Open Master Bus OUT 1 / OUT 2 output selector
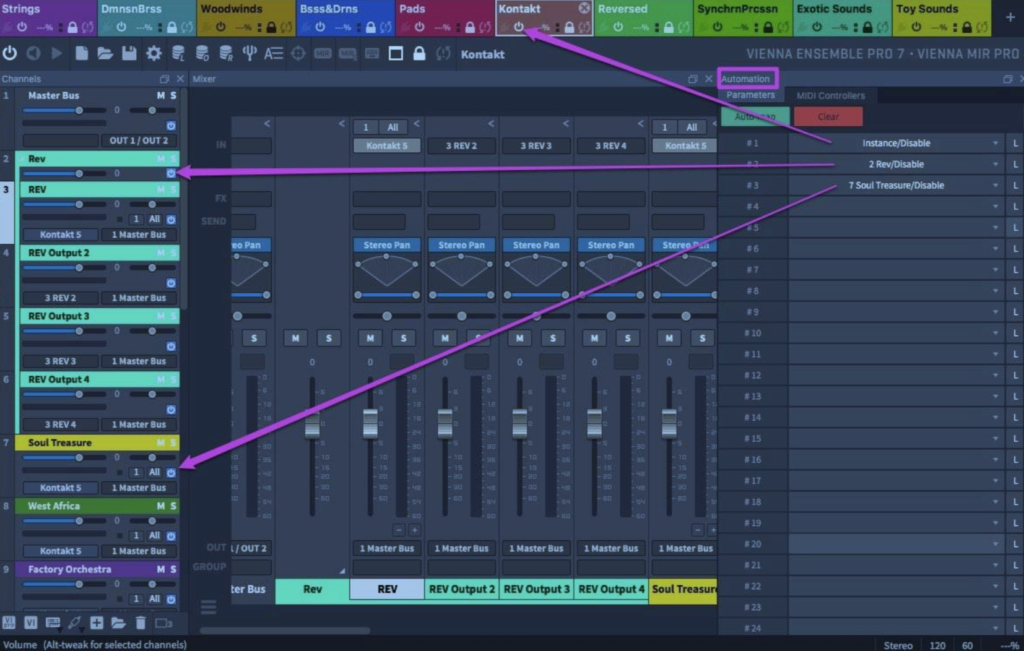This screenshot has width=1024, height=651. point(139,140)
